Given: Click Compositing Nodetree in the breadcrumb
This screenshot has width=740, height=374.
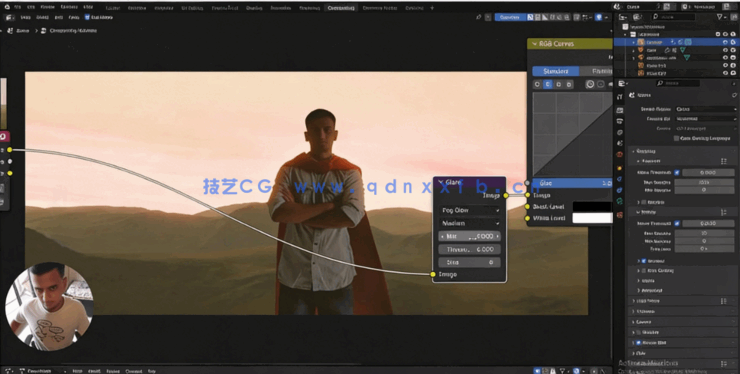Looking at the screenshot, I should pyautogui.click(x=73, y=31).
